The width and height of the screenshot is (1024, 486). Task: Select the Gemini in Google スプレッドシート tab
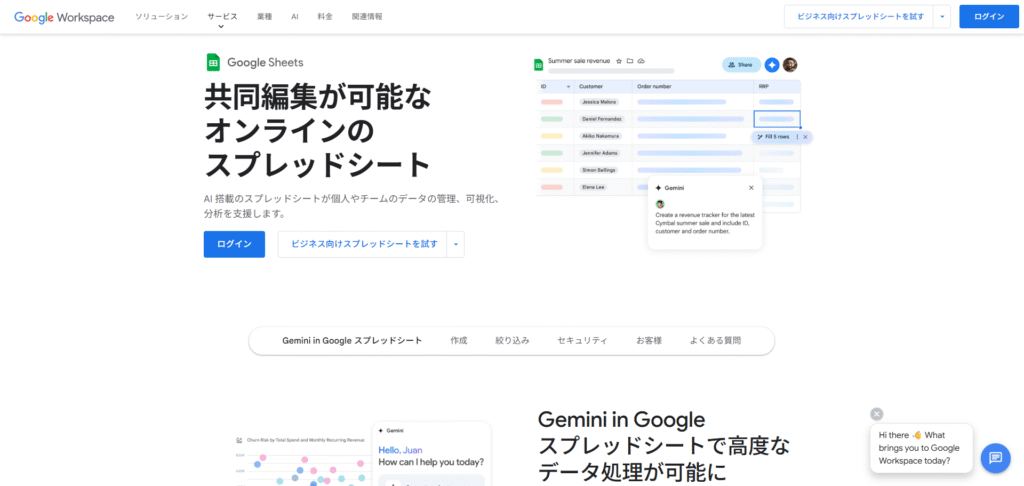coord(352,340)
